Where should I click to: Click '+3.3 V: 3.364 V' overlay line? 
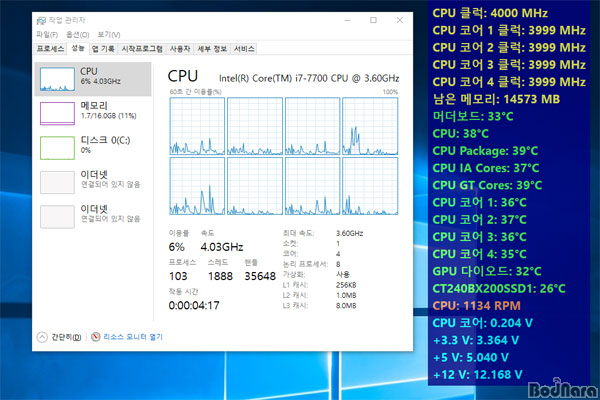click(x=476, y=340)
